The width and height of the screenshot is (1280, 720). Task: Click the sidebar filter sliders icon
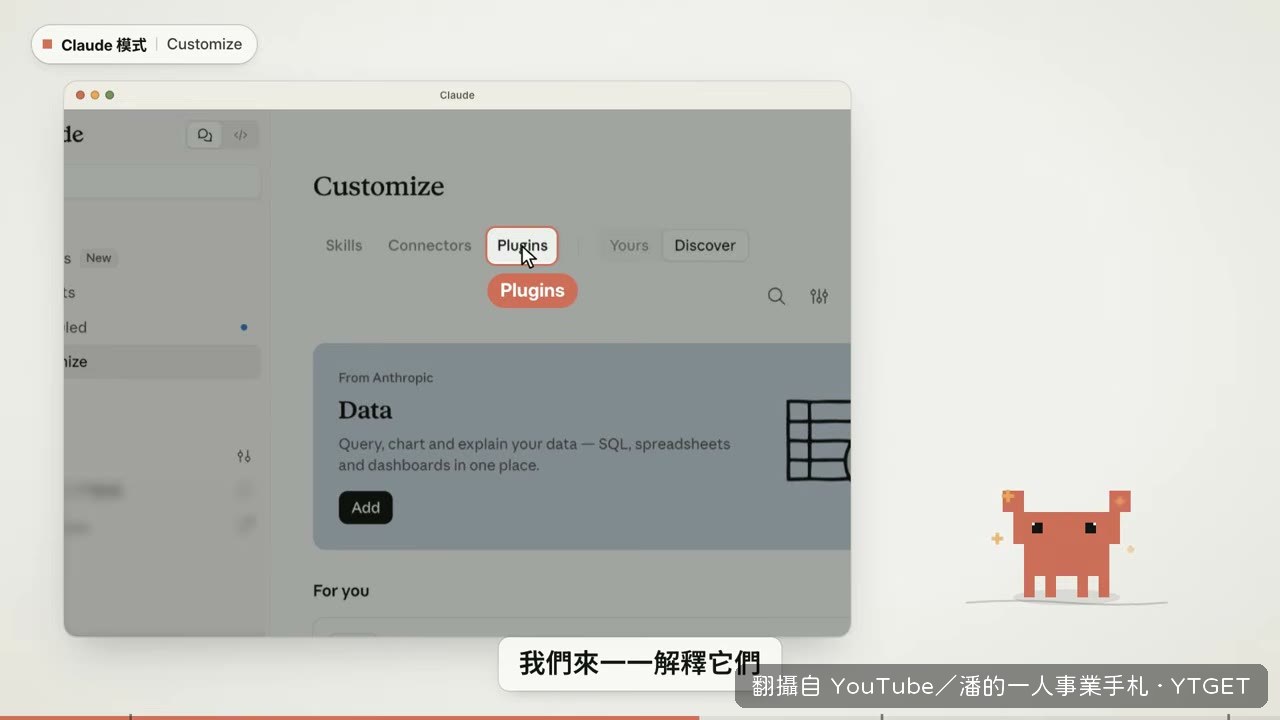coord(244,456)
